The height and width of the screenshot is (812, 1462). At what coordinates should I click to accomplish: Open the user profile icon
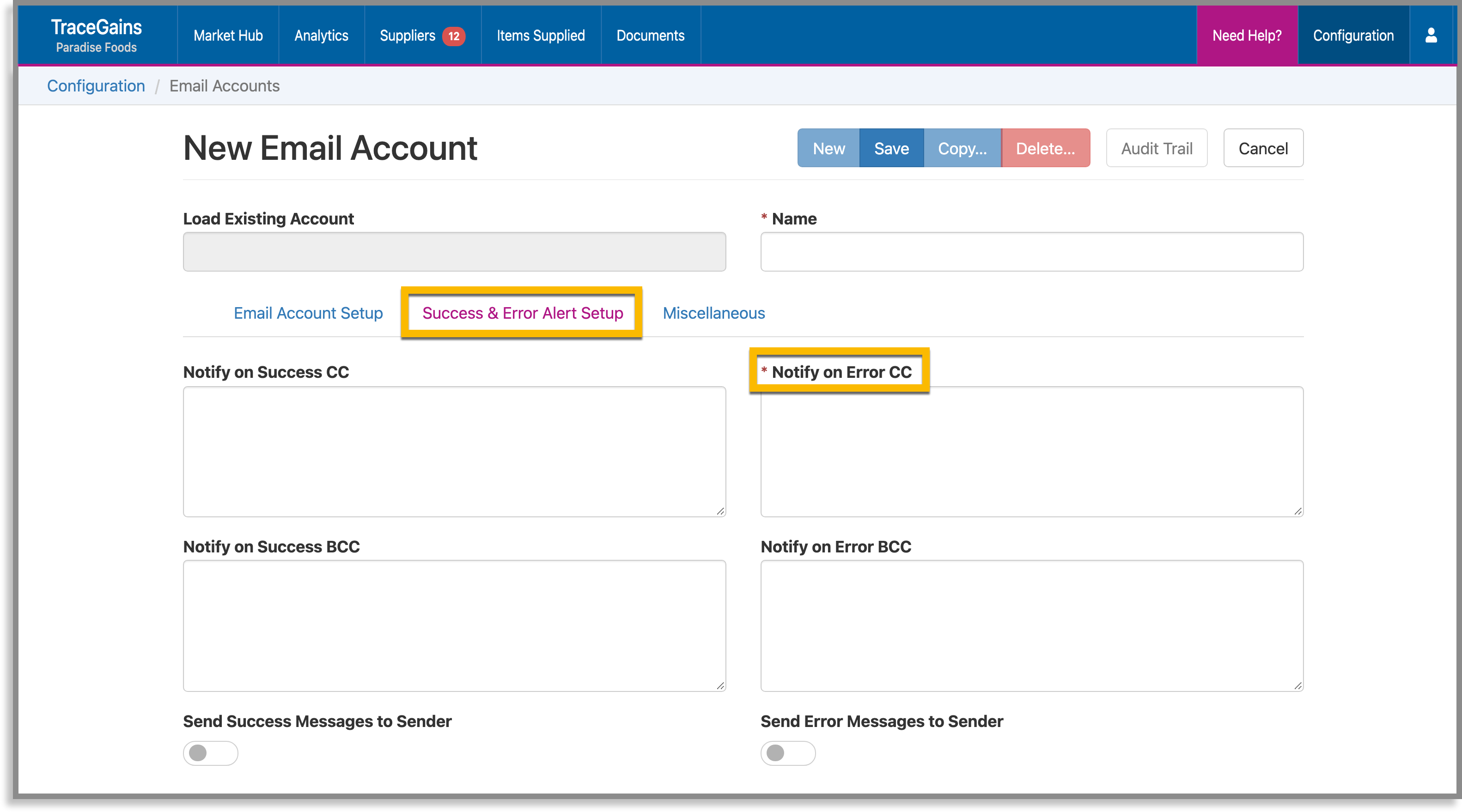(1432, 35)
